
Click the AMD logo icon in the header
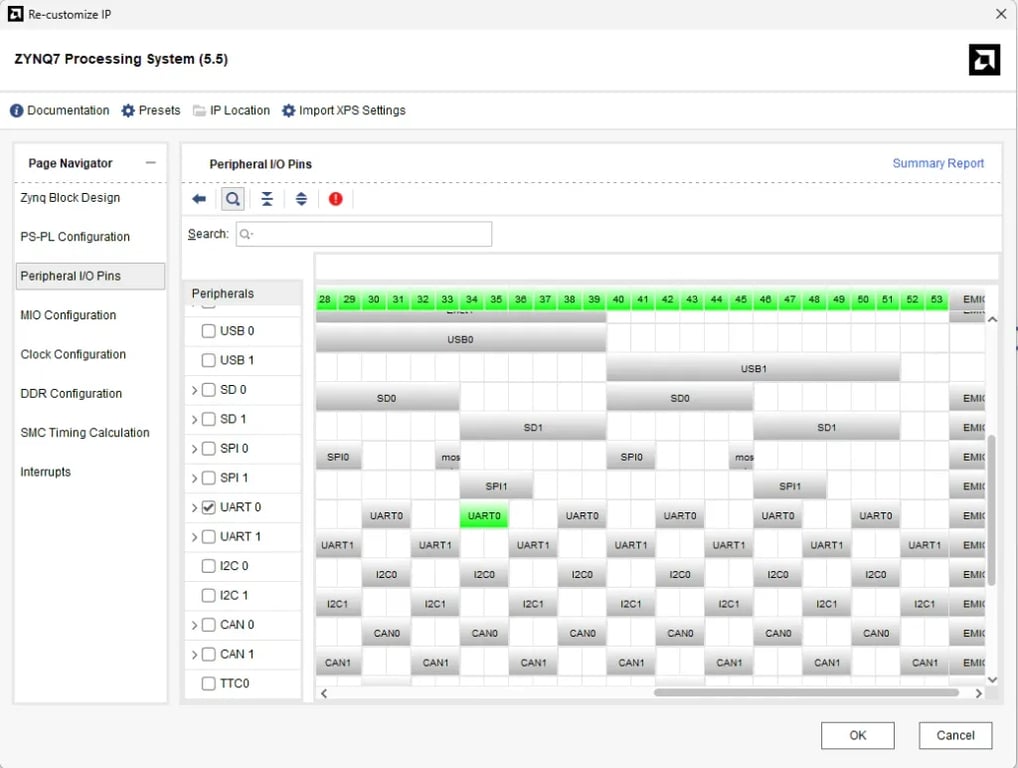click(984, 60)
